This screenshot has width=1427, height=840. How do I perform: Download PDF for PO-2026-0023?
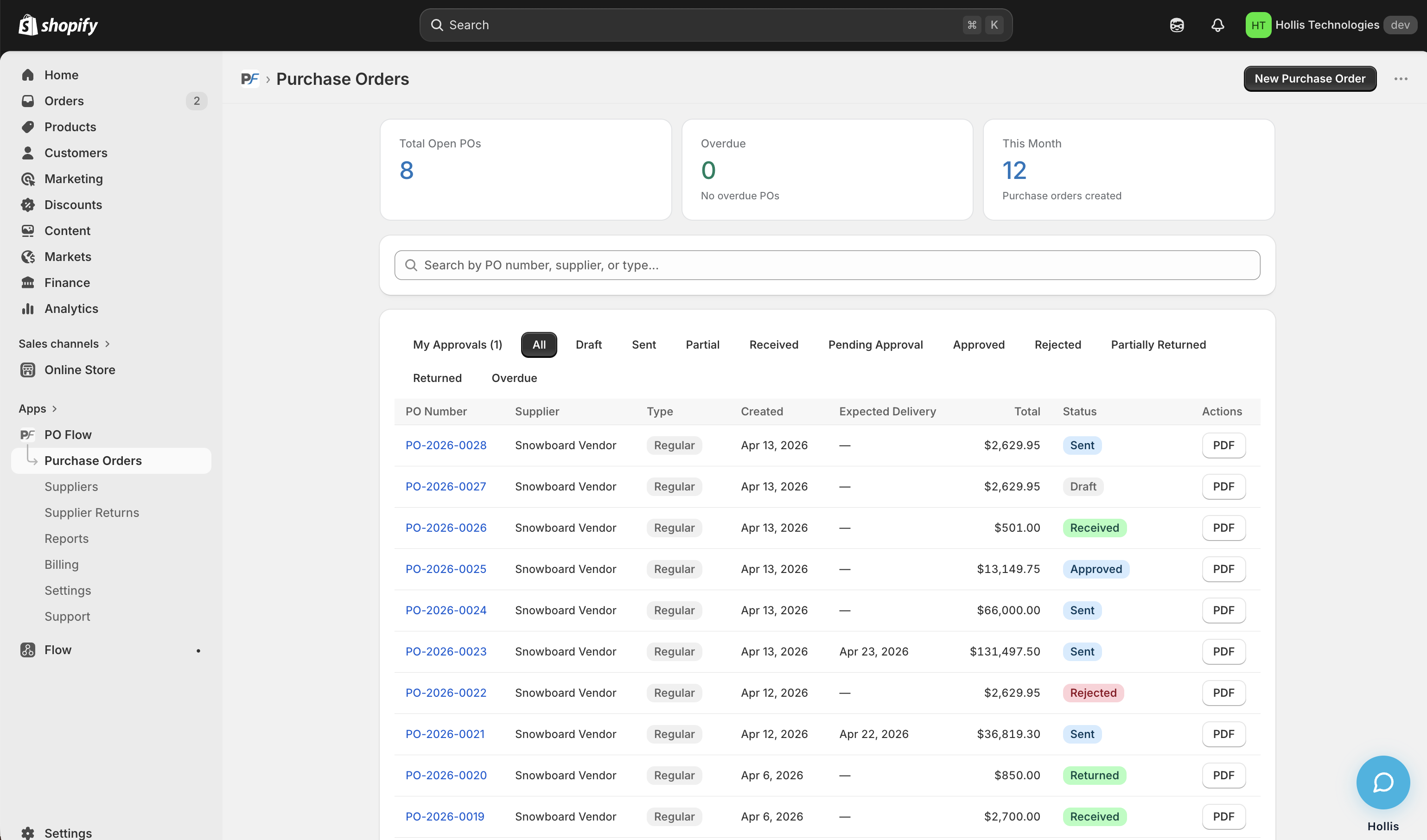(x=1223, y=651)
